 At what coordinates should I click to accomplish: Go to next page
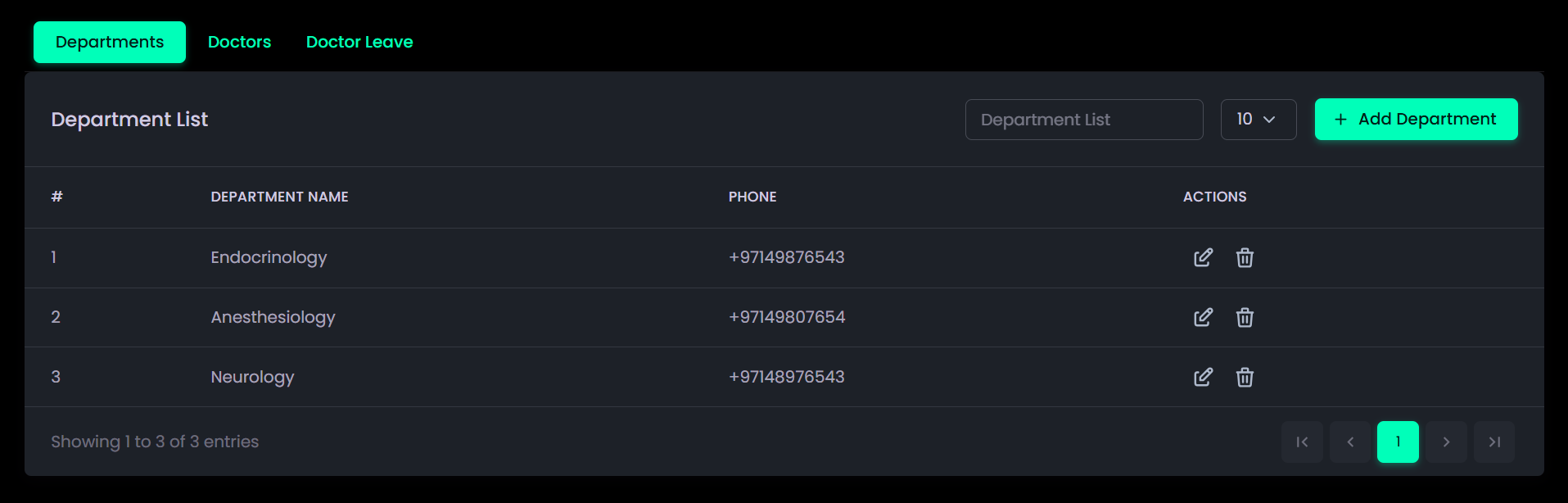pos(1446,442)
